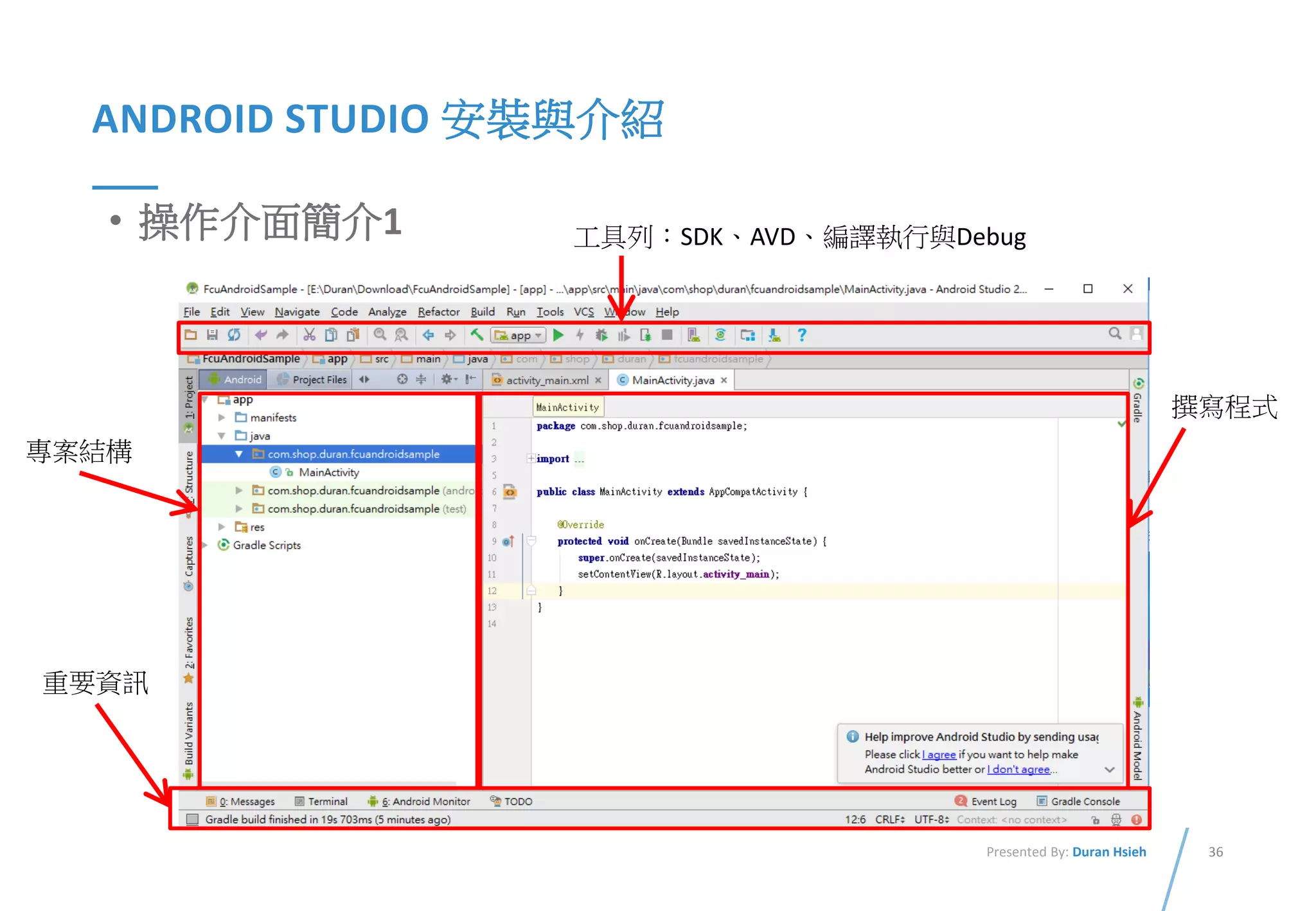
Task: Expand the androidTest package node
Action: (x=239, y=490)
